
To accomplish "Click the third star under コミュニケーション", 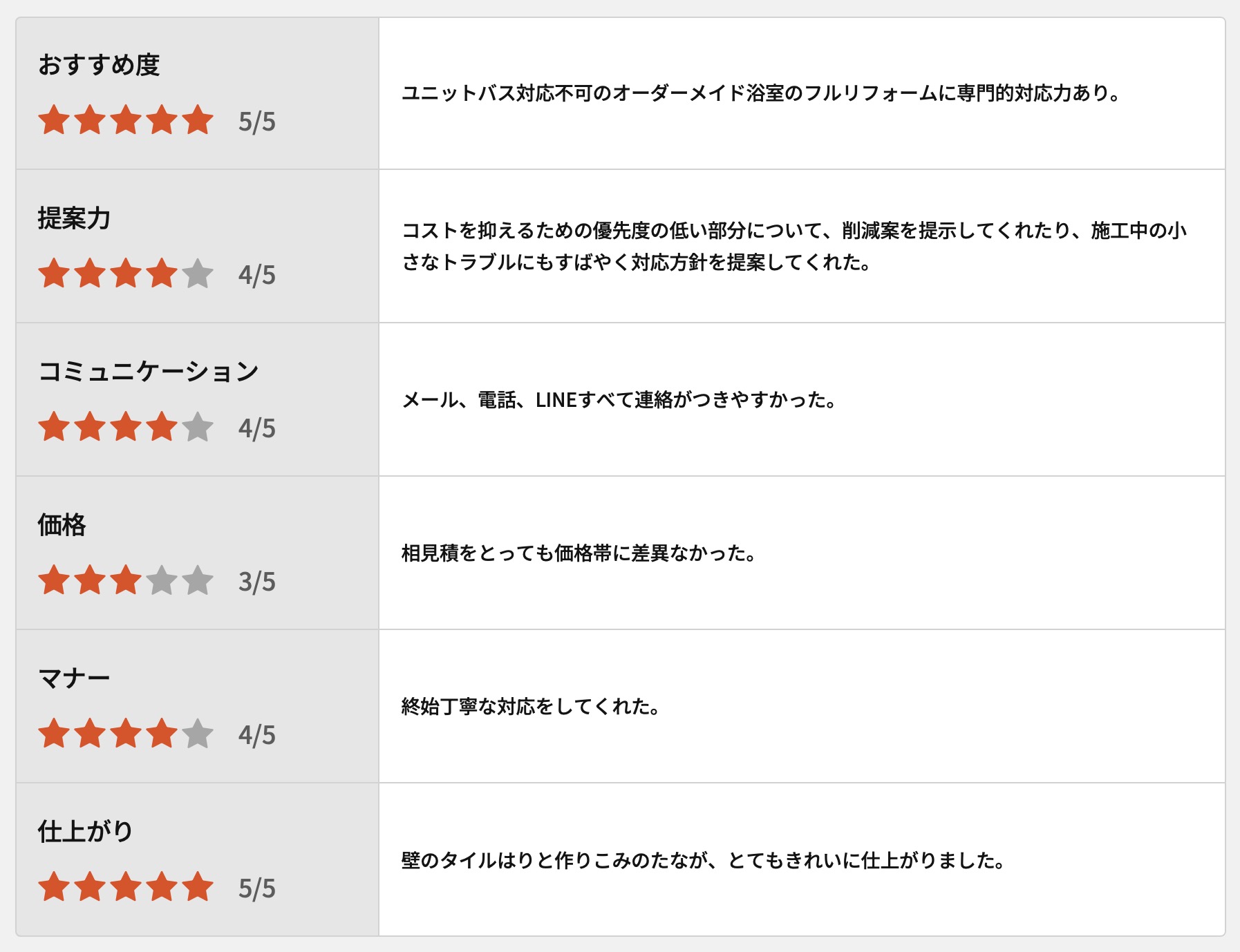I will click(126, 427).
